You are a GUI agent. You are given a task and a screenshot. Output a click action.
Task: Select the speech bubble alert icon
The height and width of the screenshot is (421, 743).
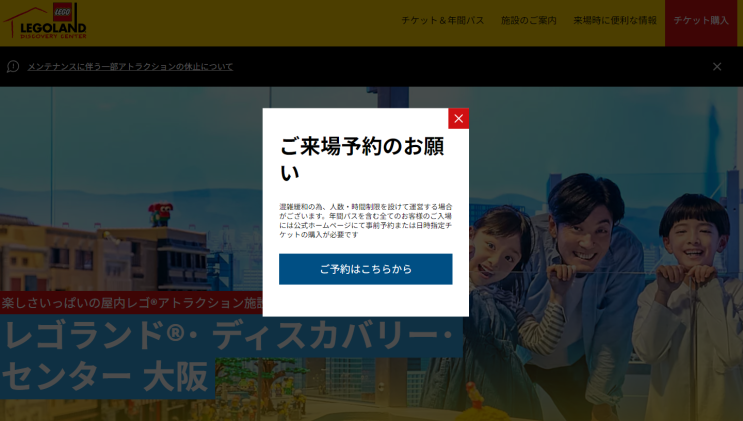tap(13, 67)
